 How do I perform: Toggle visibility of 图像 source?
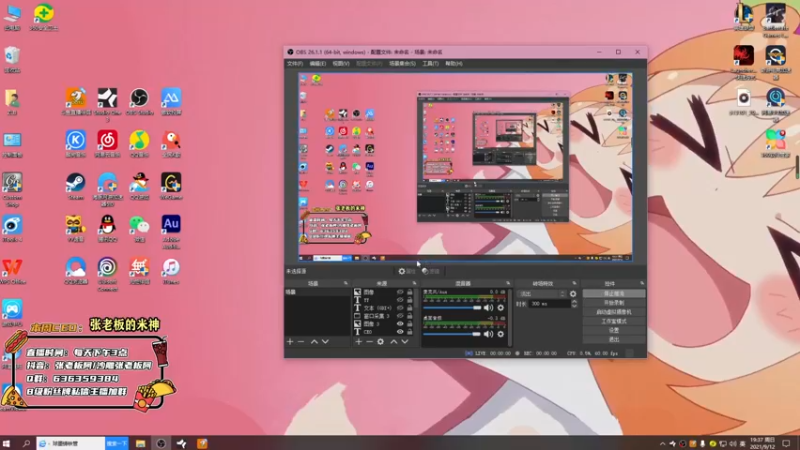(x=400, y=292)
